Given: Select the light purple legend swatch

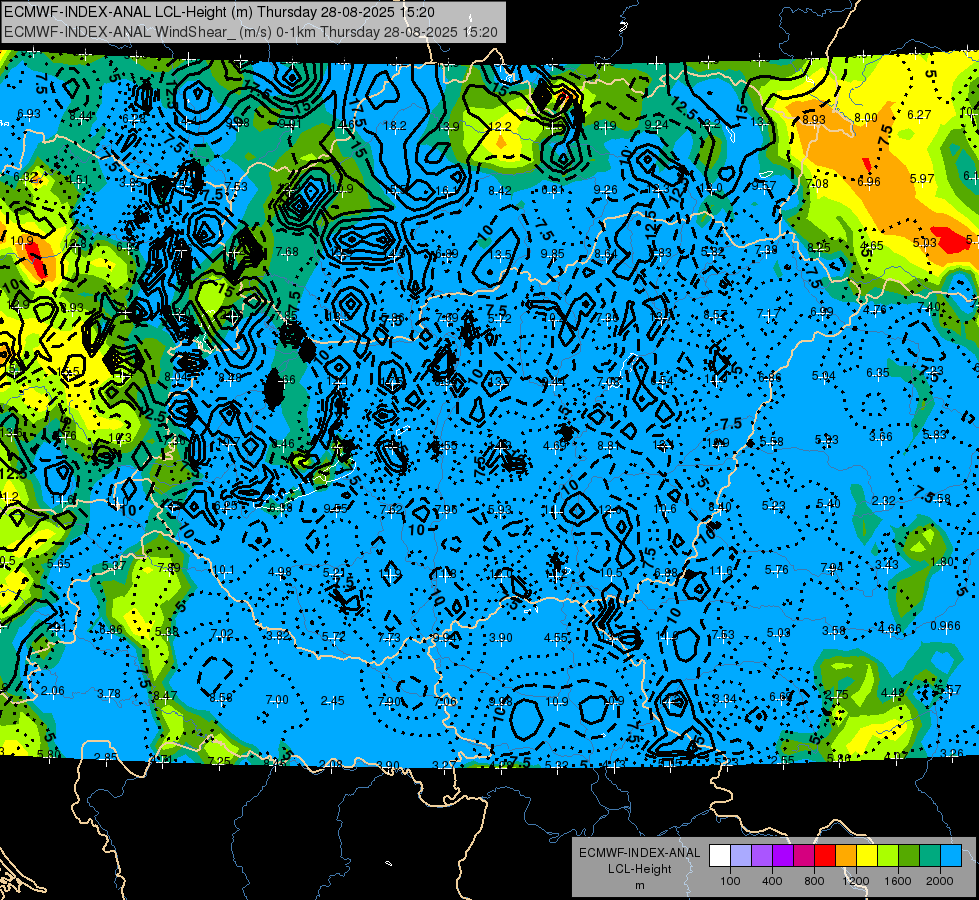Looking at the screenshot, I should pos(762,856).
